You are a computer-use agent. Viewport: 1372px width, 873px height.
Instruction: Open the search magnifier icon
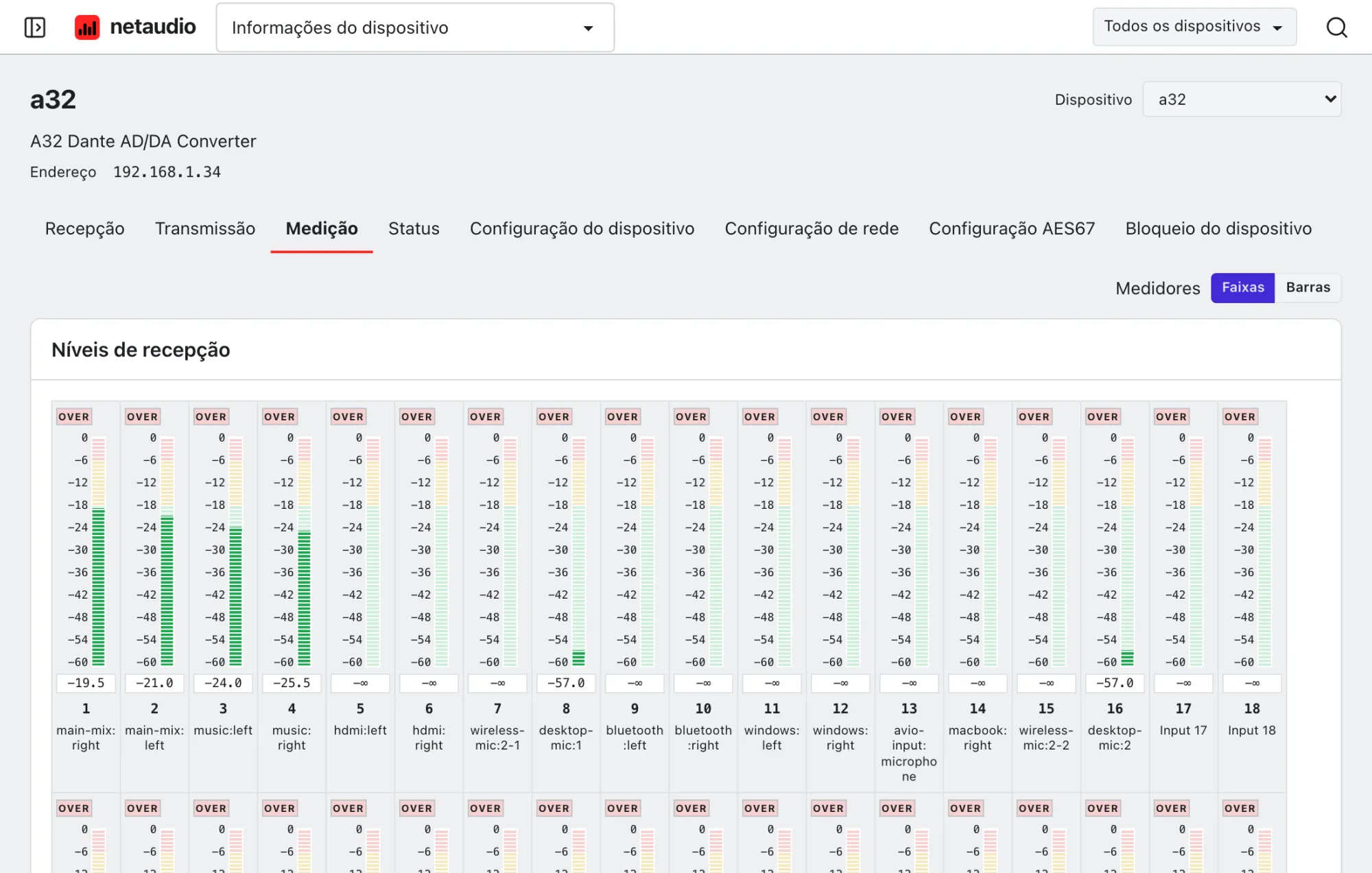click(x=1336, y=27)
